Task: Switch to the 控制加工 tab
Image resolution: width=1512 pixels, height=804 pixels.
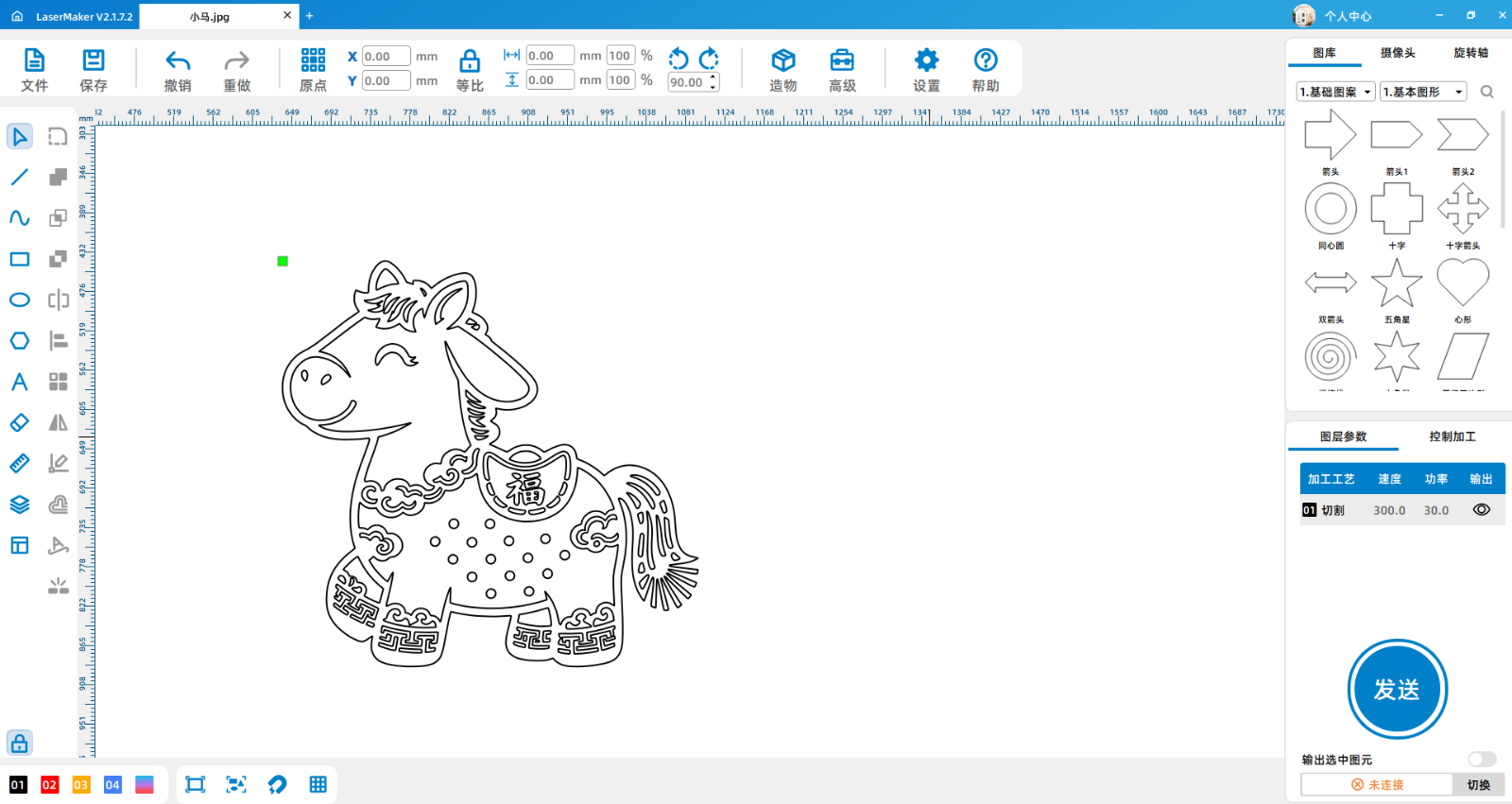Action: point(1452,436)
